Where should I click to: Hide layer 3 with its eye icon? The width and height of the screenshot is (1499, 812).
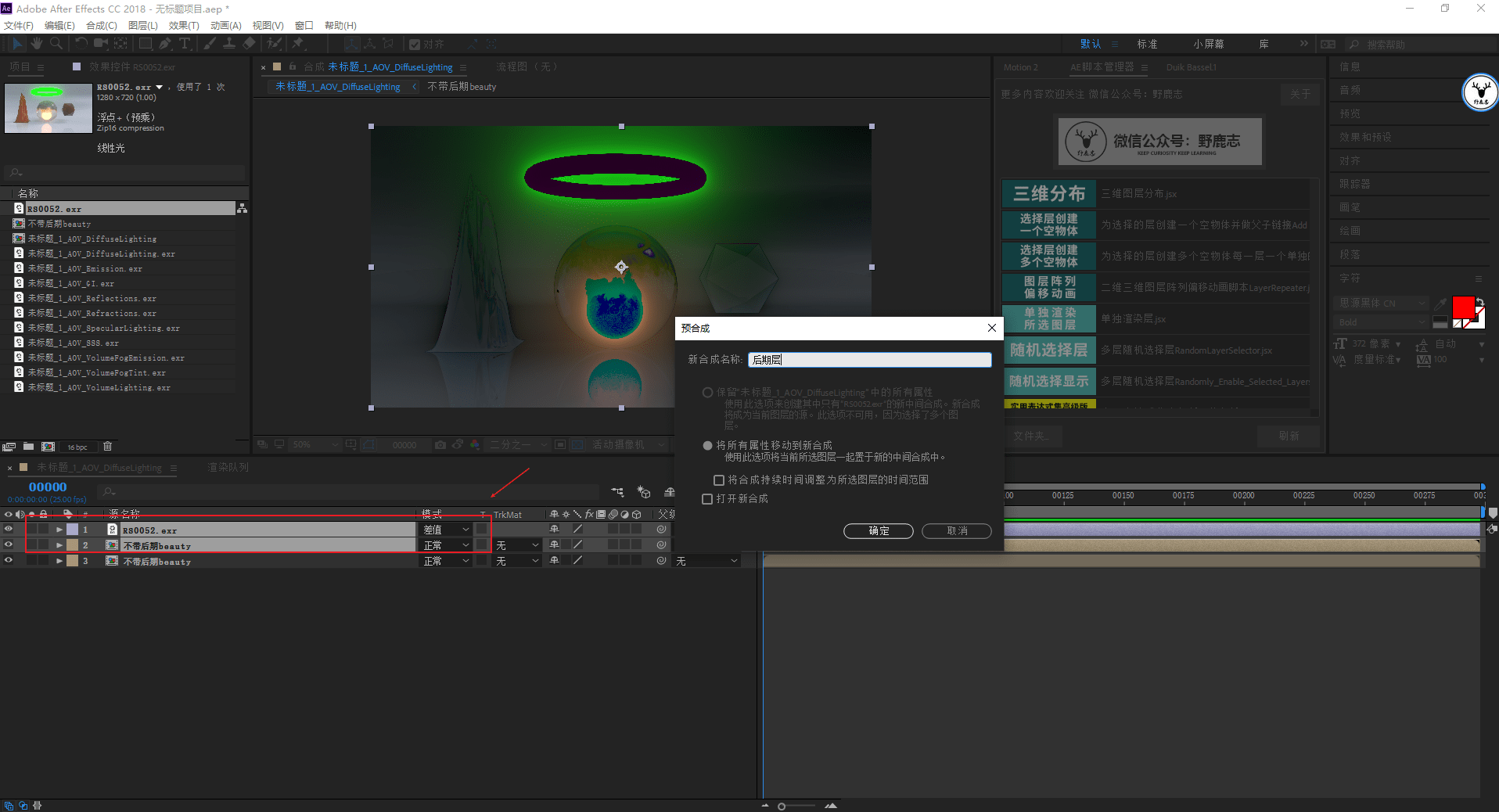click(9, 561)
